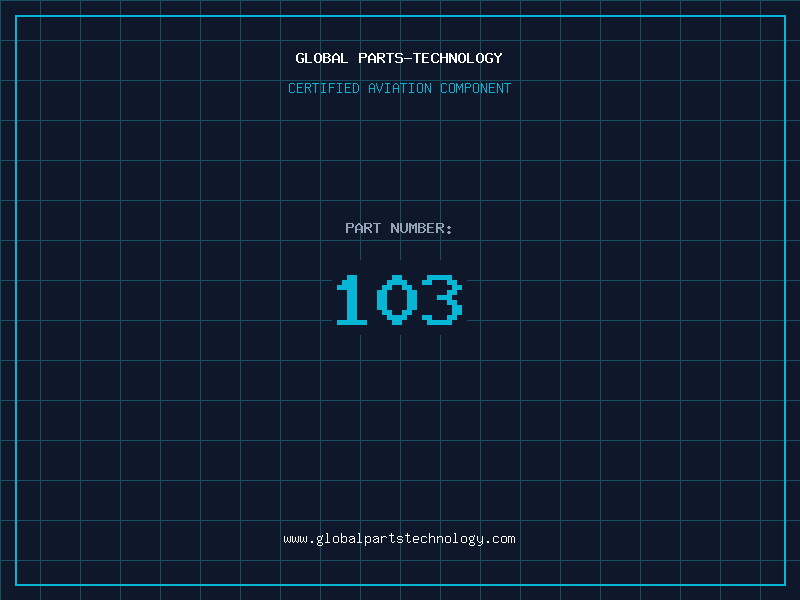This screenshot has width=800, height=600.
Task: Open the www.globalpartstechnology.com website link
Action: pyautogui.click(x=399, y=539)
